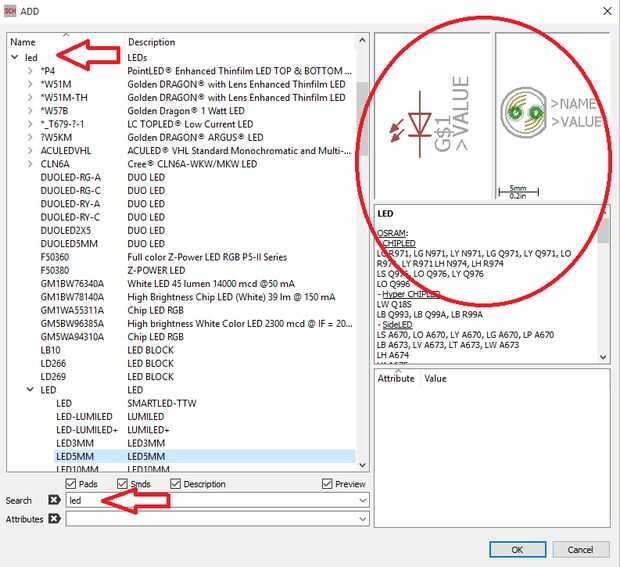Expand the *W51M device entry

(x=30, y=84)
